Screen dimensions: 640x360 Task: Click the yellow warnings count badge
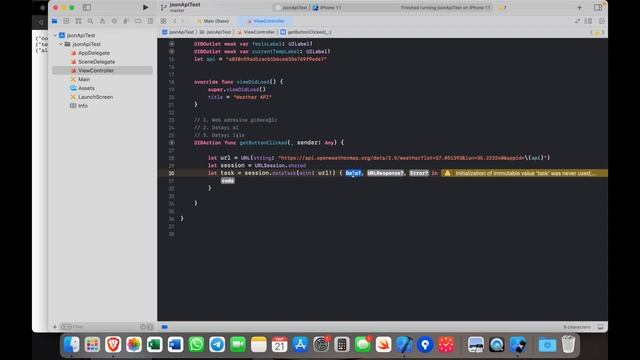coord(502,7)
